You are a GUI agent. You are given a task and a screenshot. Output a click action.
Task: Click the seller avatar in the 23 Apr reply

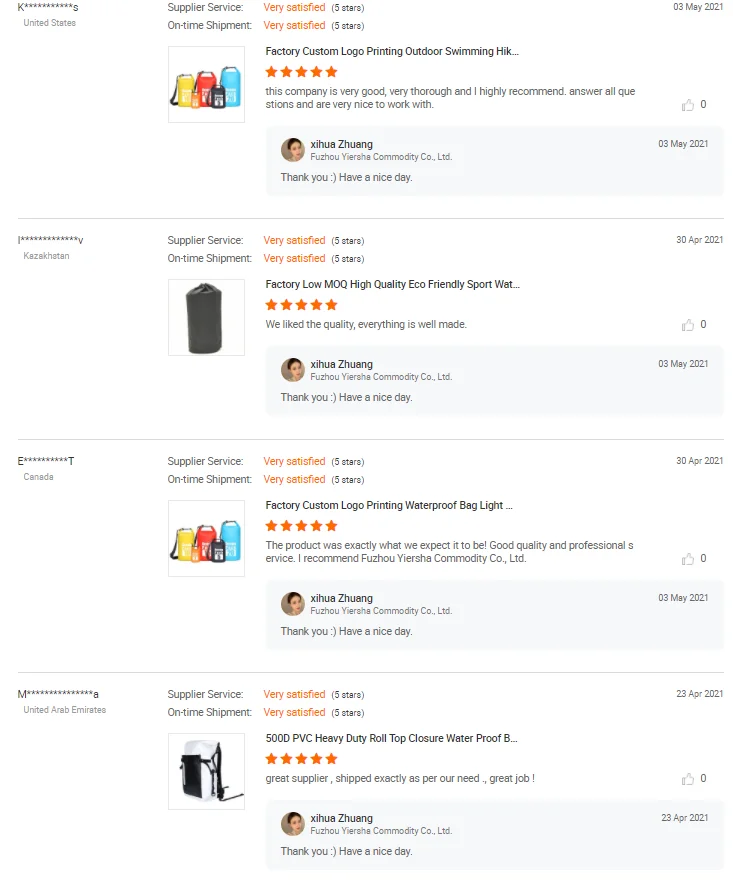293,824
